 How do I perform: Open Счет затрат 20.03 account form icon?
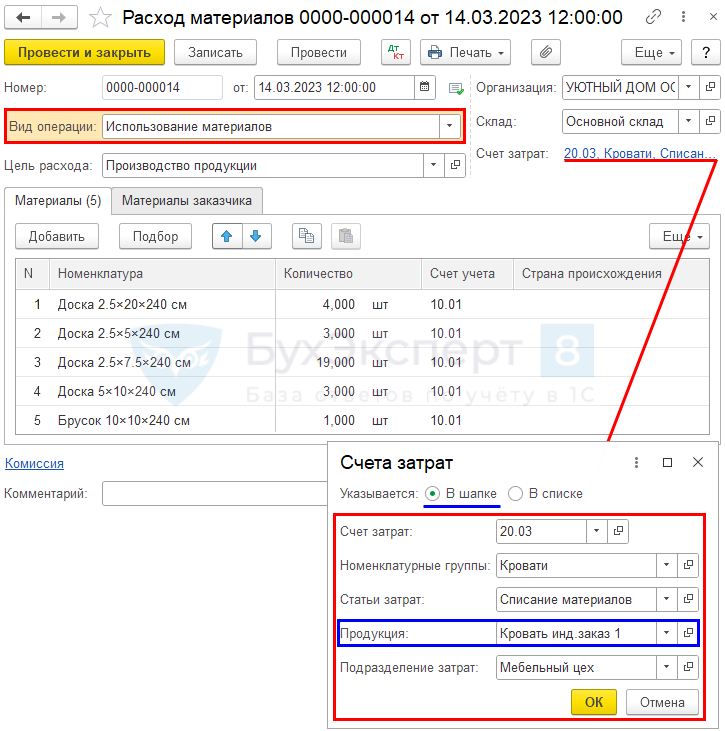[x=618, y=531]
